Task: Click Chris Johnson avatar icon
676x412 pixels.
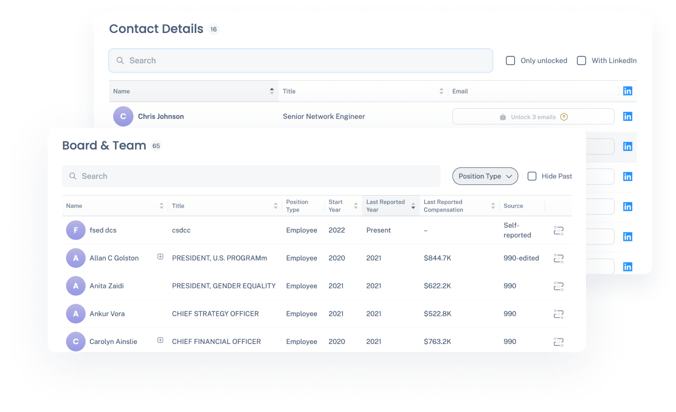Action: point(123,117)
